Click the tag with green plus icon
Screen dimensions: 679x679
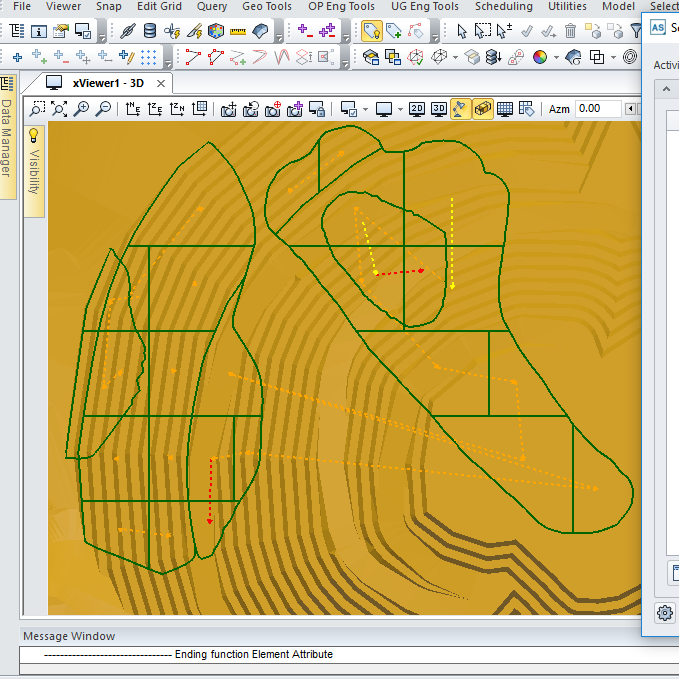(x=393, y=31)
